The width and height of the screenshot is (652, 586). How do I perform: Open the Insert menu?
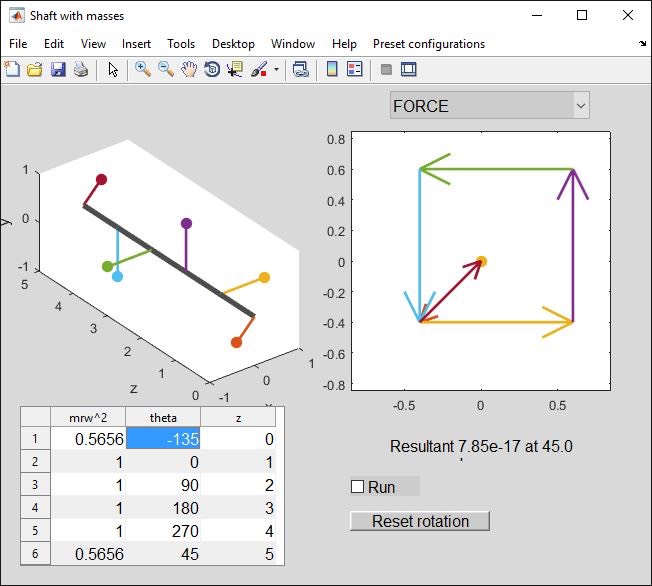coord(136,44)
